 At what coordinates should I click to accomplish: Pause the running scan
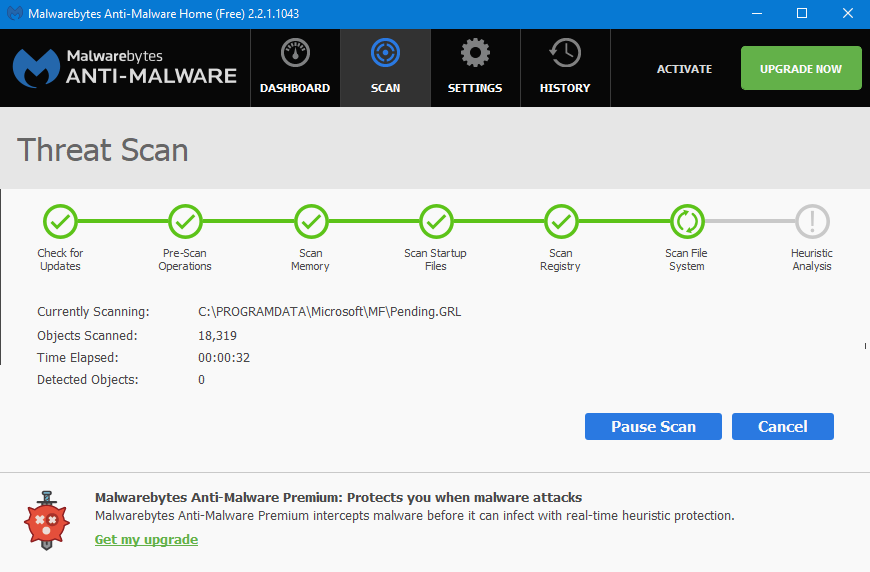653,427
